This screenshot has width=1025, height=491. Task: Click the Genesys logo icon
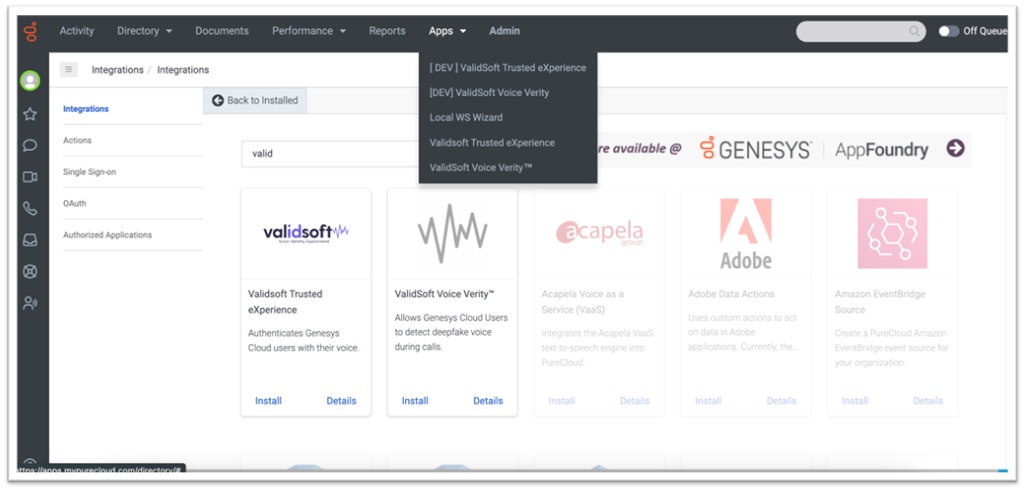coord(31,32)
